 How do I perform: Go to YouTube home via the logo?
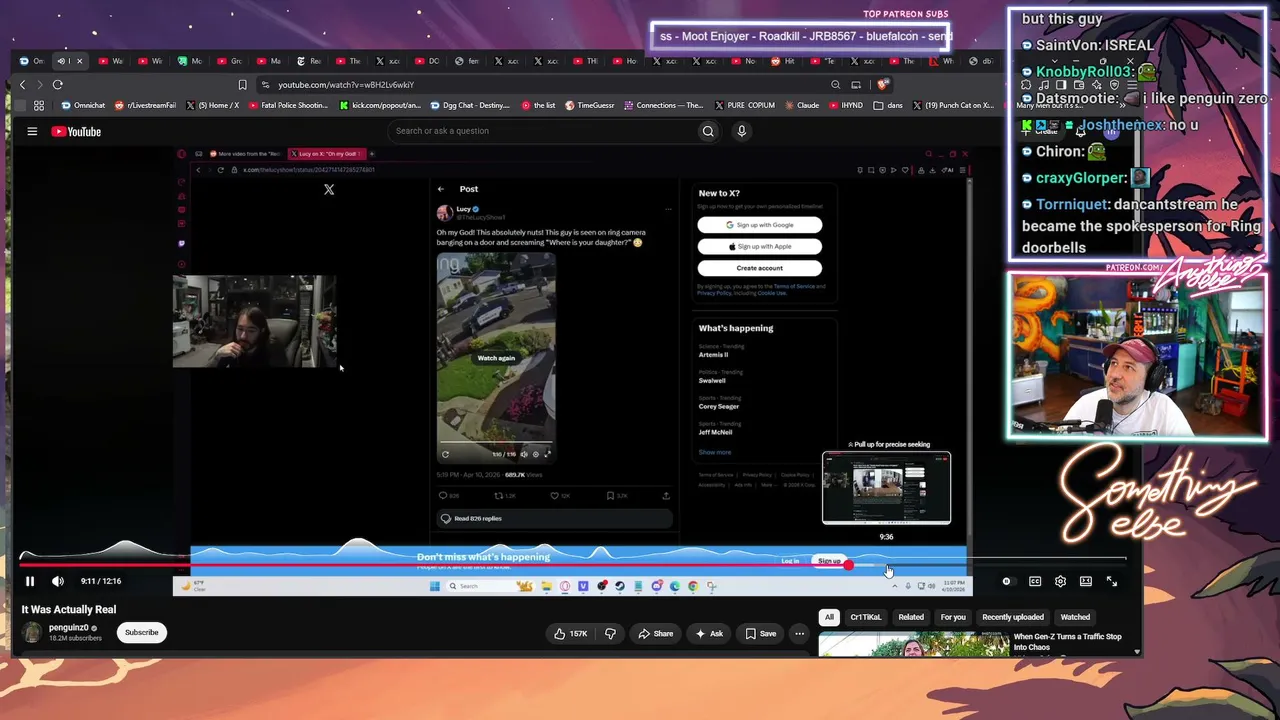tap(76, 131)
